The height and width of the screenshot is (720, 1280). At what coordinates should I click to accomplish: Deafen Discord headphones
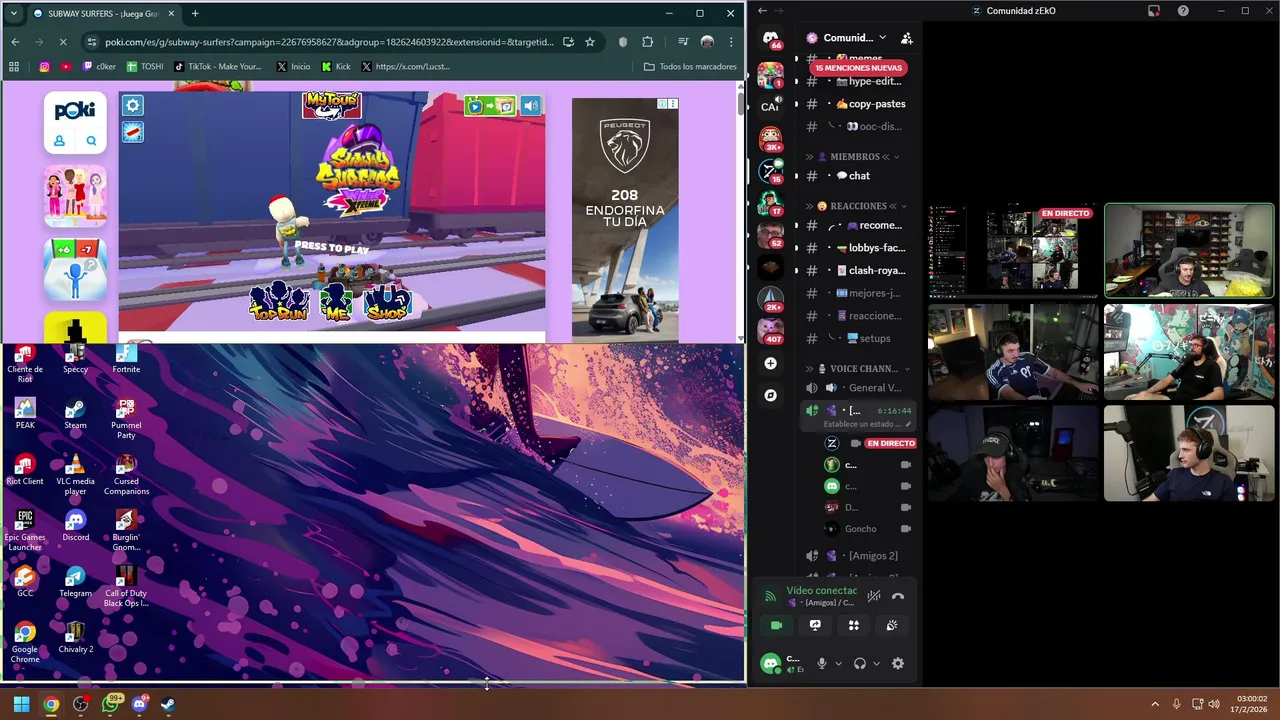click(860, 663)
